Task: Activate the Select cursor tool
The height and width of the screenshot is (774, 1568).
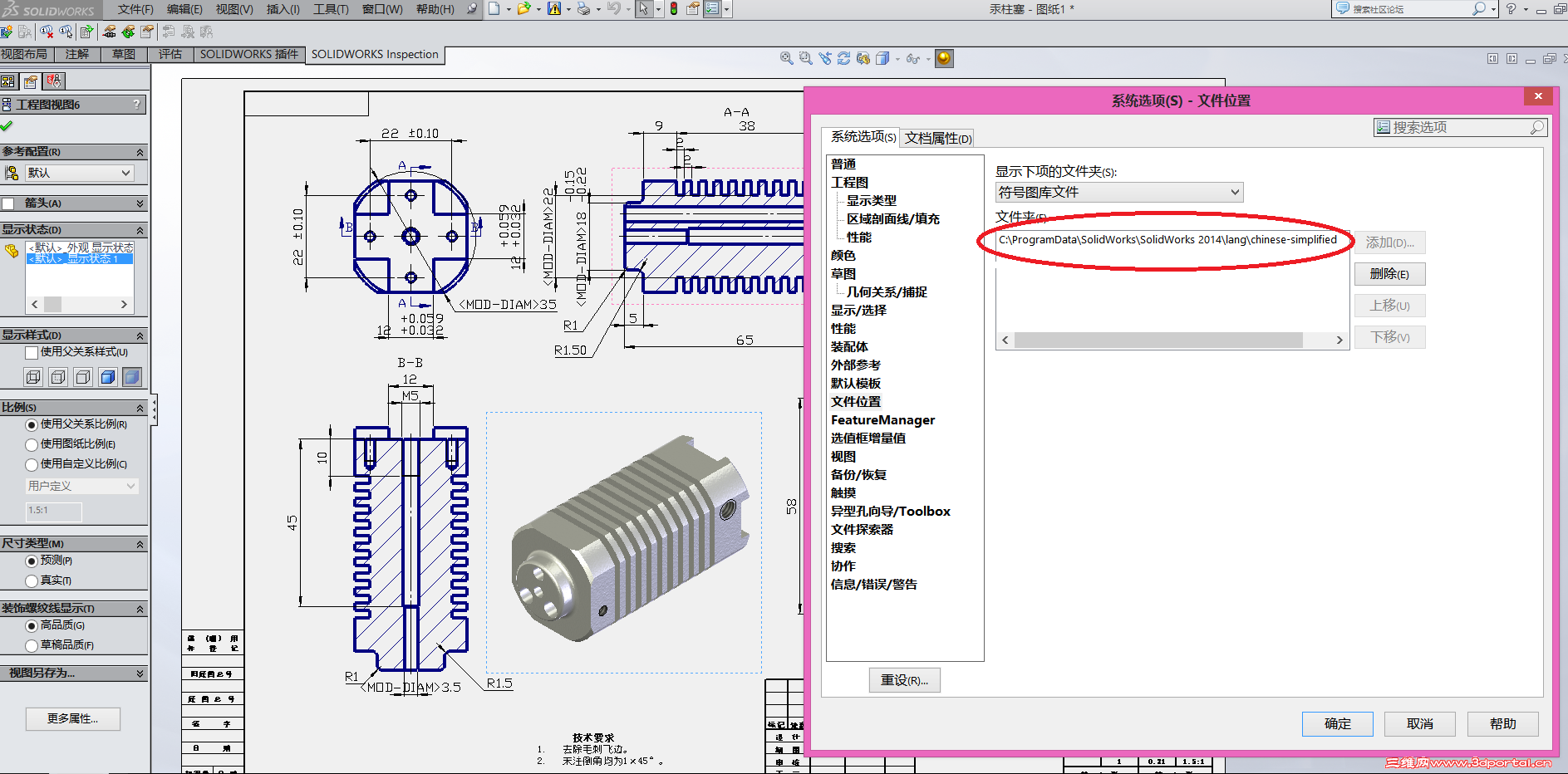Action: (x=644, y=9)
